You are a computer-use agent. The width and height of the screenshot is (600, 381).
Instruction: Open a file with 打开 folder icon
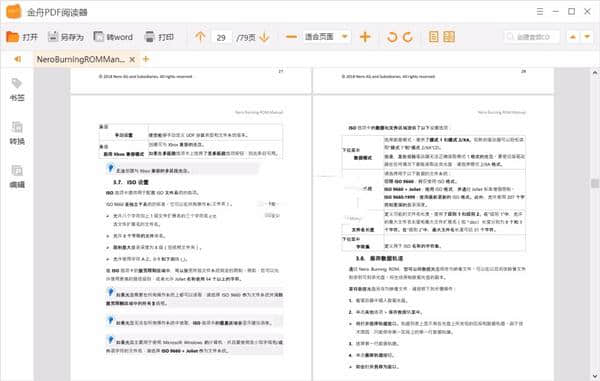tap(13, 37)
